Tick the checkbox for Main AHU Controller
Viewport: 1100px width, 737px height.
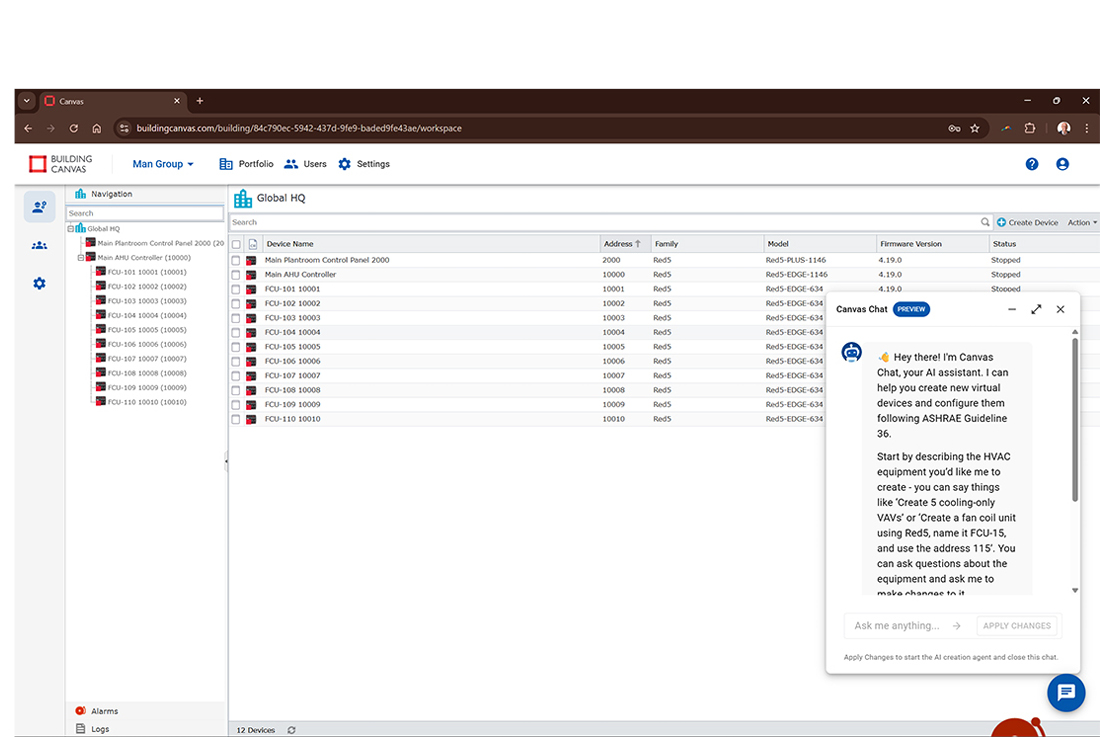coord(236,275)
